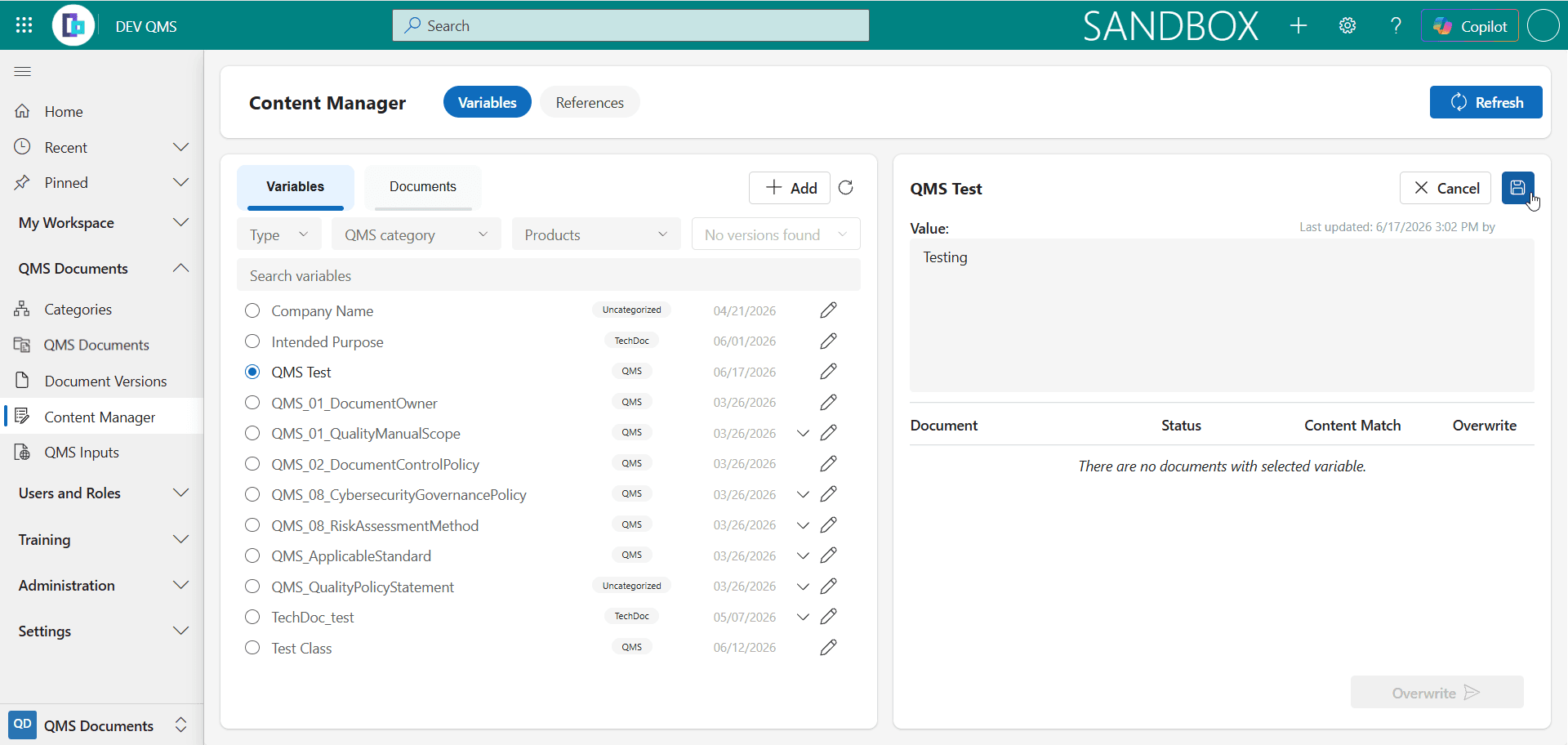This screenshot has height=745, width=1568.
Task: Edit the Intended Purpose variable
Action: (x=828, y=341)
